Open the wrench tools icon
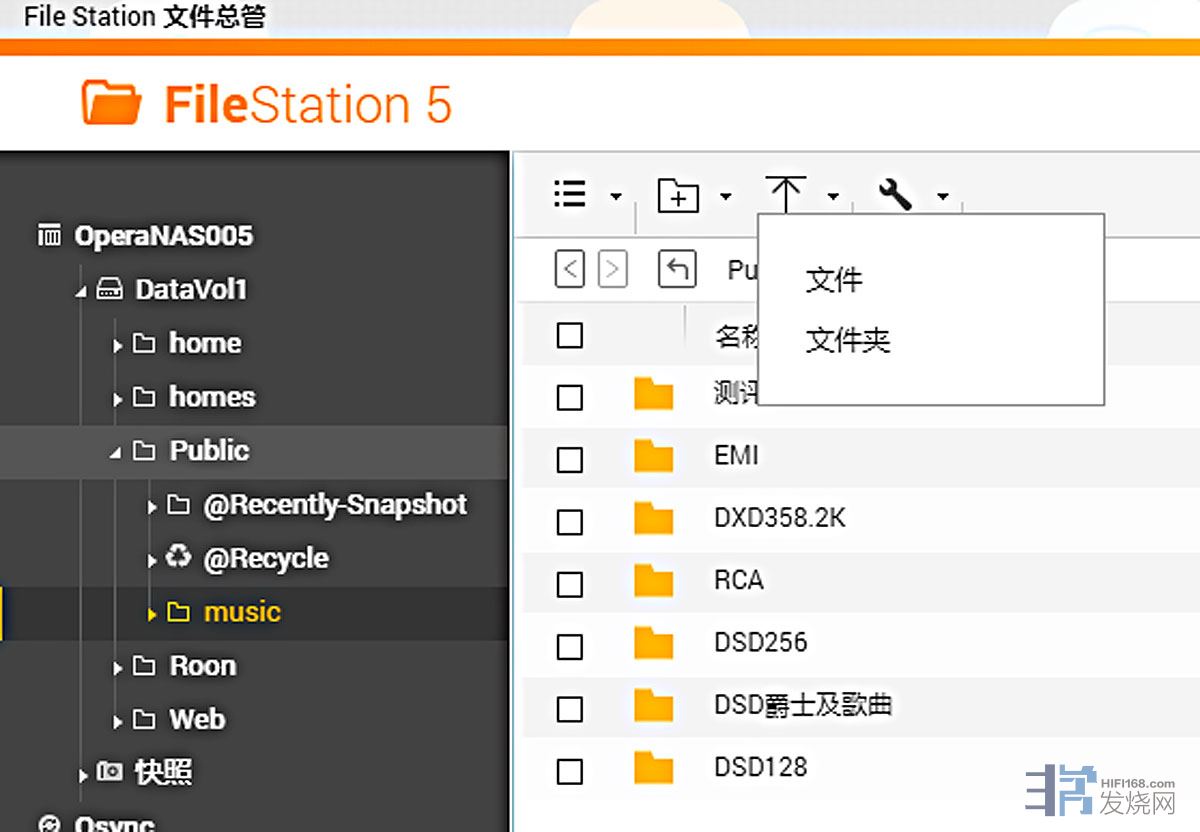This screenshot has width=1200, height=832. tap(895, 194)
